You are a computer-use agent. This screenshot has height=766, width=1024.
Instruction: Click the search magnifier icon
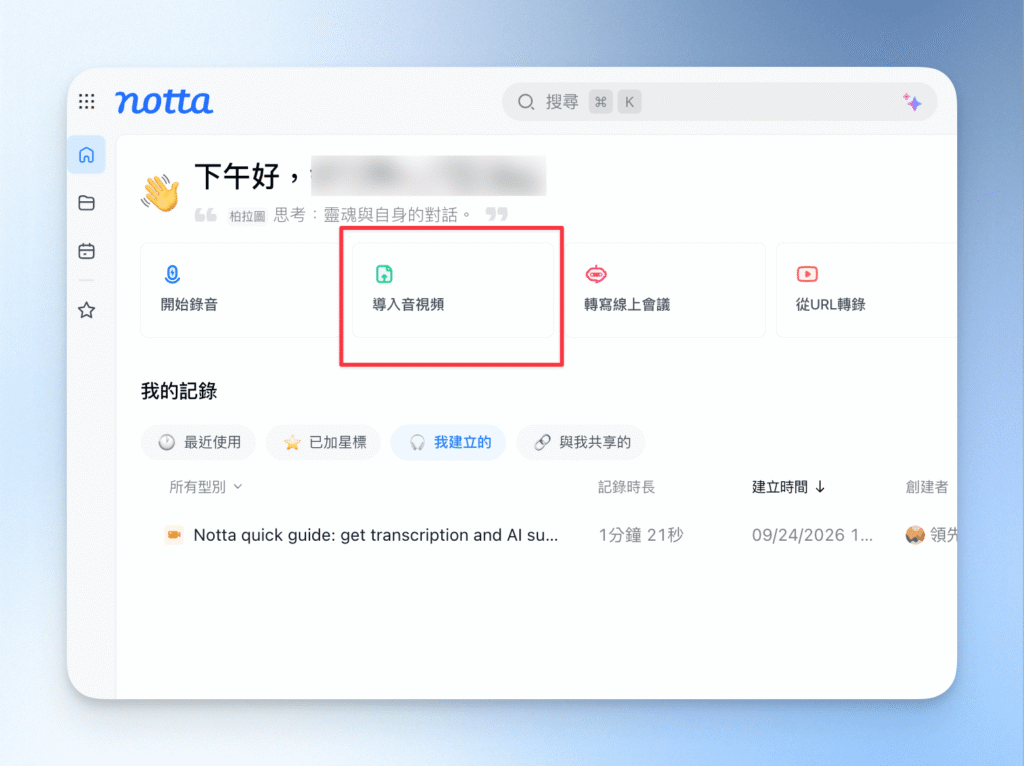tap(526, 102)
